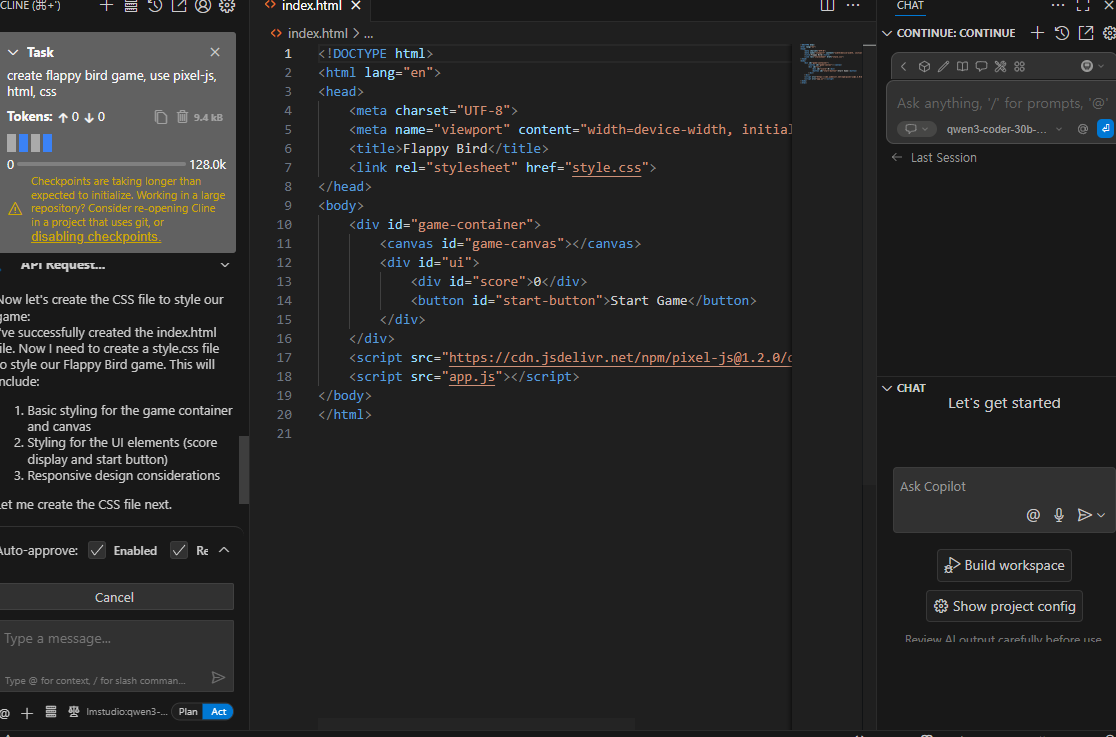Open the app.js script link
The height and width of the screenshot is (737, 1116).
472,377
